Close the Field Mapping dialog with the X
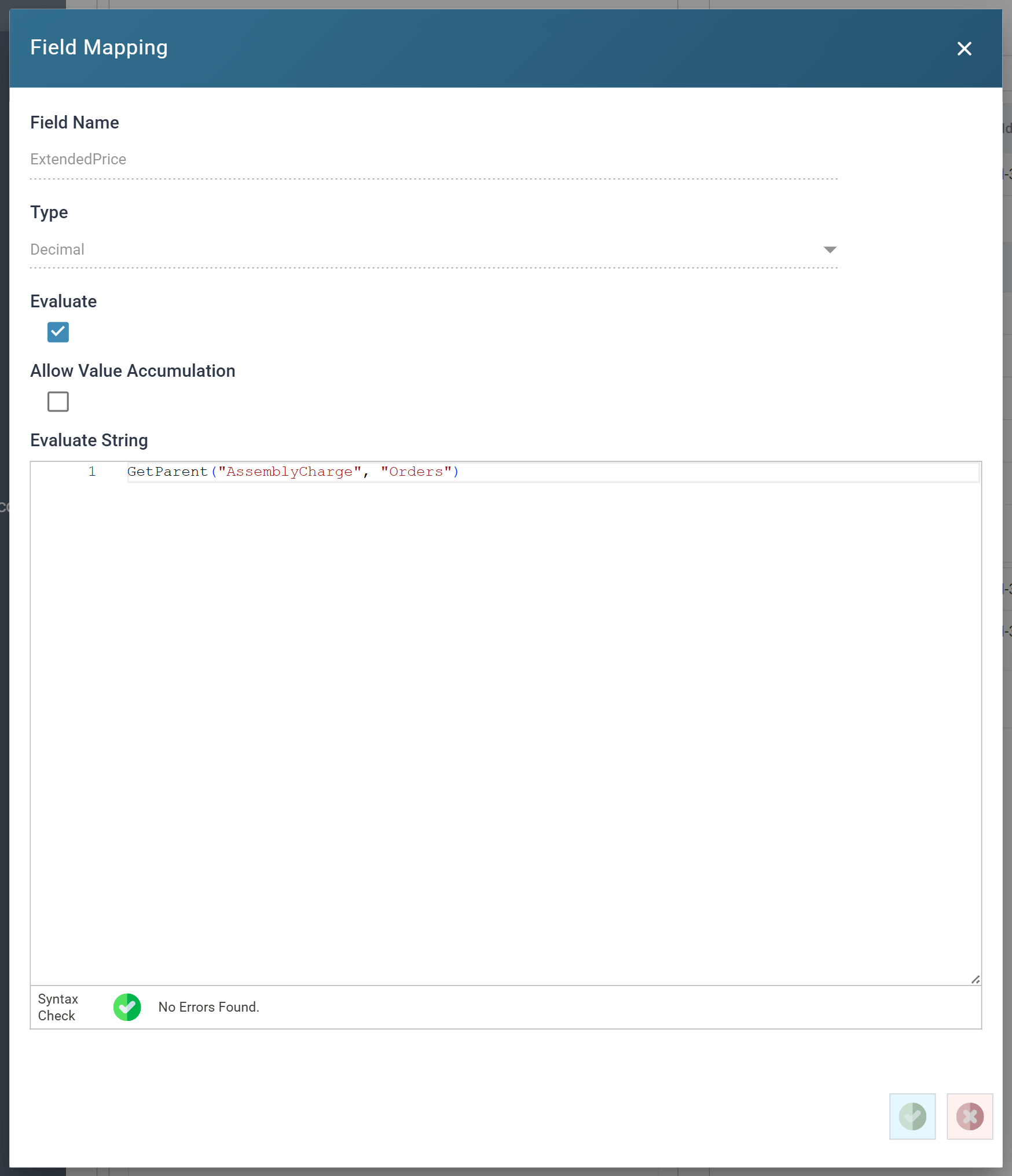The image size is (1012, 1176). click(x=964, y=49)
